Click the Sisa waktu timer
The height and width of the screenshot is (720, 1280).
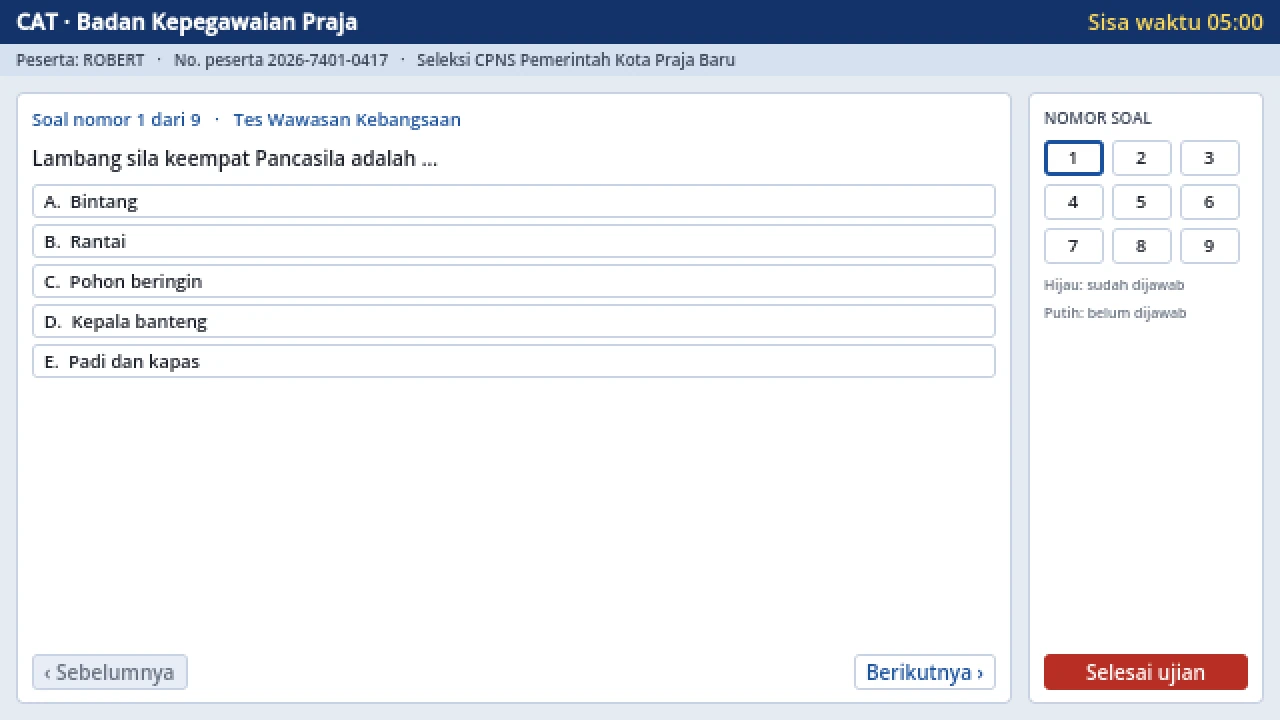[1176, 22]
